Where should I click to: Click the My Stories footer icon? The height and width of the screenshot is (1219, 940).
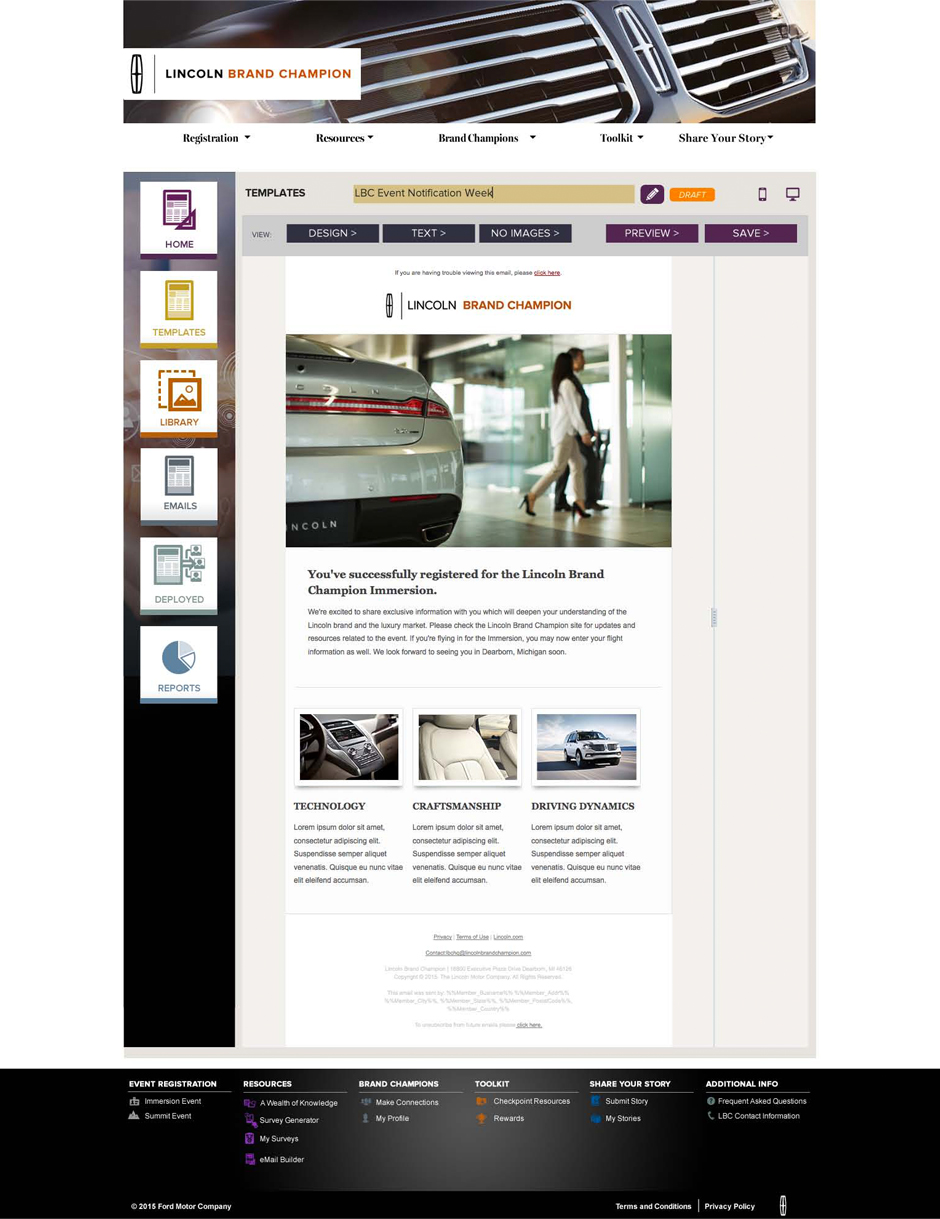(x=596, y=1118)
